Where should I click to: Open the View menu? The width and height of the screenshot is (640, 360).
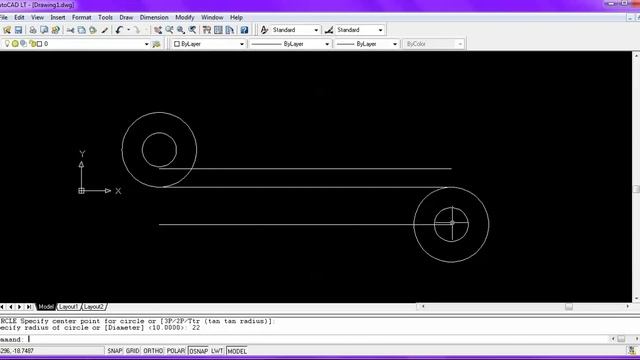(37, 18)
